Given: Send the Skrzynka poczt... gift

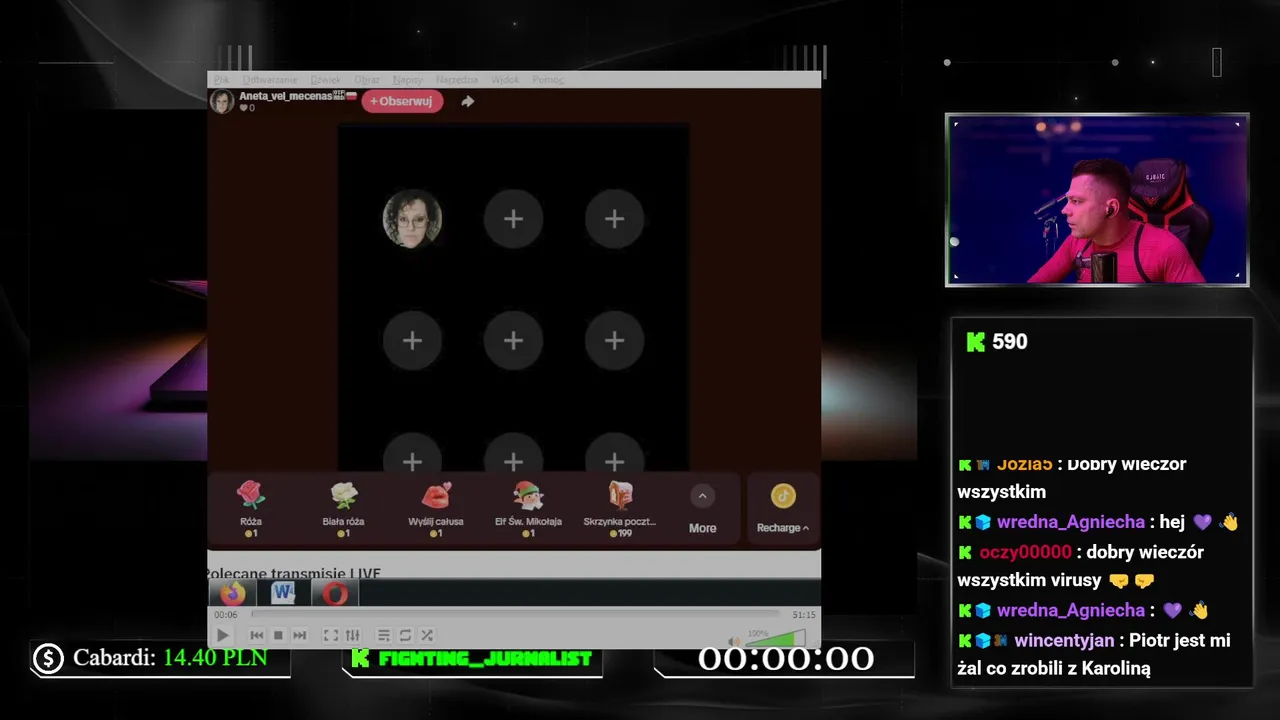Looking at the screenshot, I should point(620,509).
